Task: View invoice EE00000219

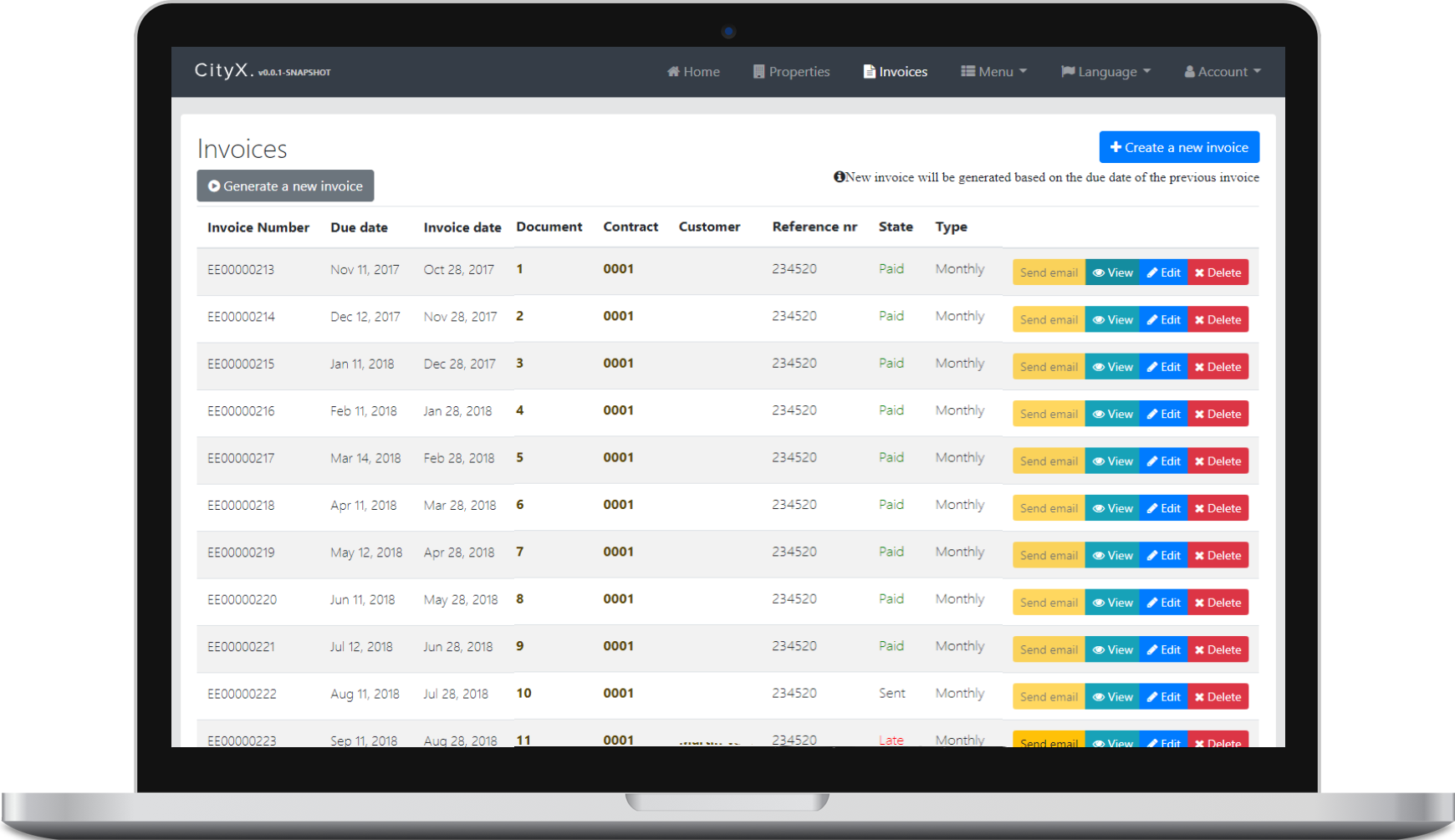Action: (x=1112, y=554)
